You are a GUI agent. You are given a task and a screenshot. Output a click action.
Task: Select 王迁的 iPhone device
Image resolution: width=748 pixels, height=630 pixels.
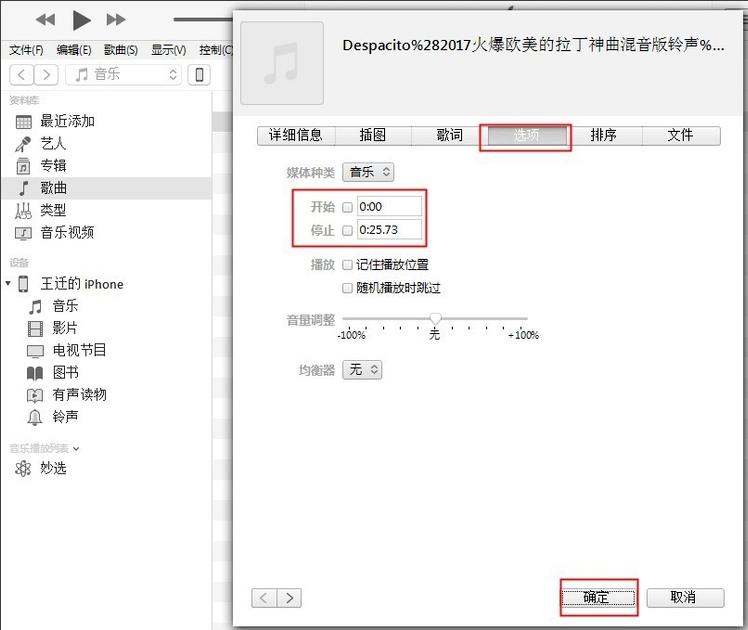[x=82, y=284]
